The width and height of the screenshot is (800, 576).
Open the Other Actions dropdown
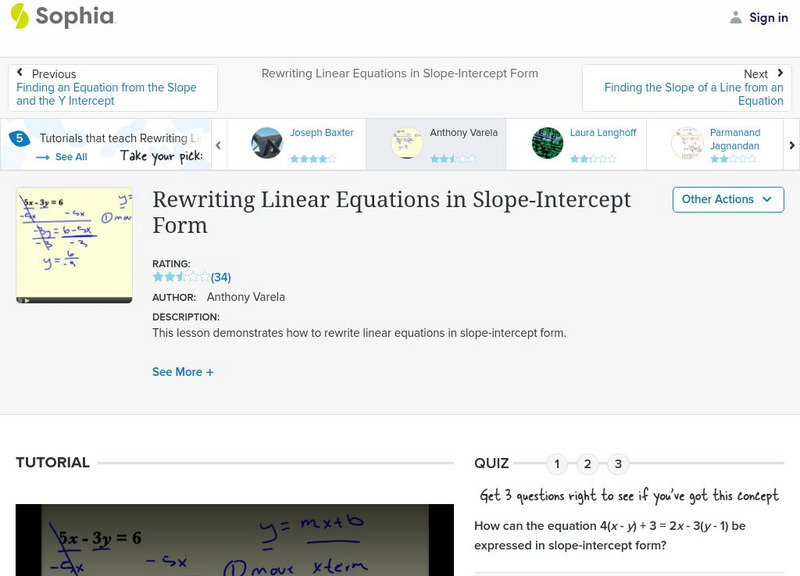coord(727,199)
